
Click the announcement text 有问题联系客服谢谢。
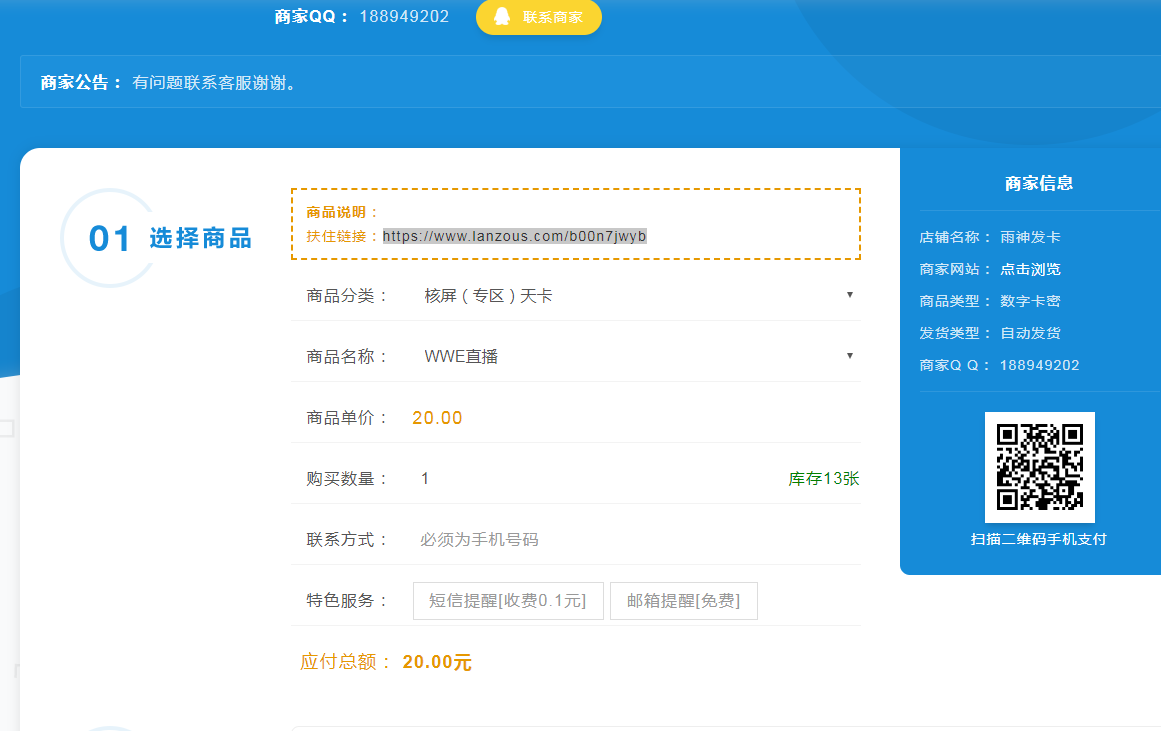[215, 82]
